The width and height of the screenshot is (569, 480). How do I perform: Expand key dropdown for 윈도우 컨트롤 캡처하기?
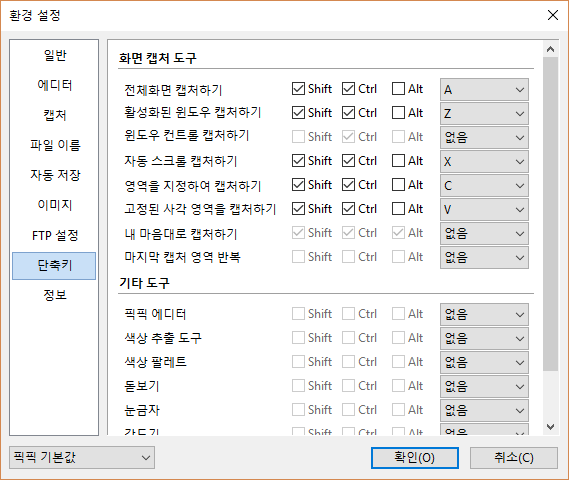point(484,138)
